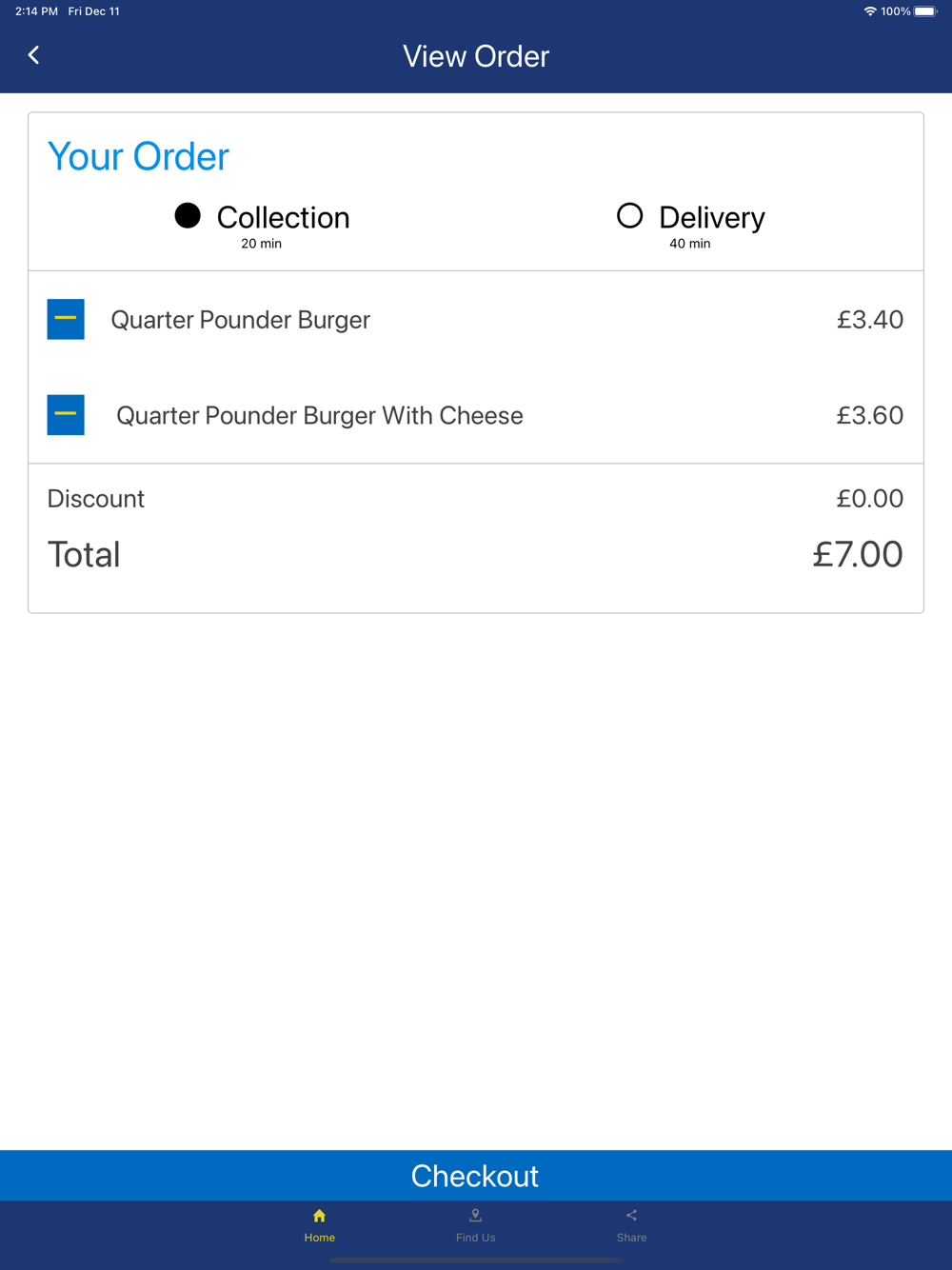952x1270 pixels.
Task: Tap the Home house icon
Action: (319, 1216)
